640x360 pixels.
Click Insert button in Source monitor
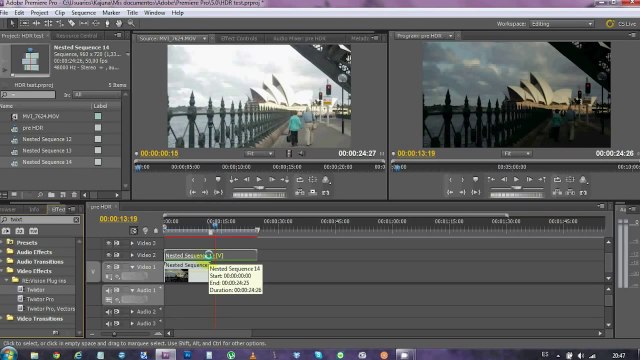300,192
